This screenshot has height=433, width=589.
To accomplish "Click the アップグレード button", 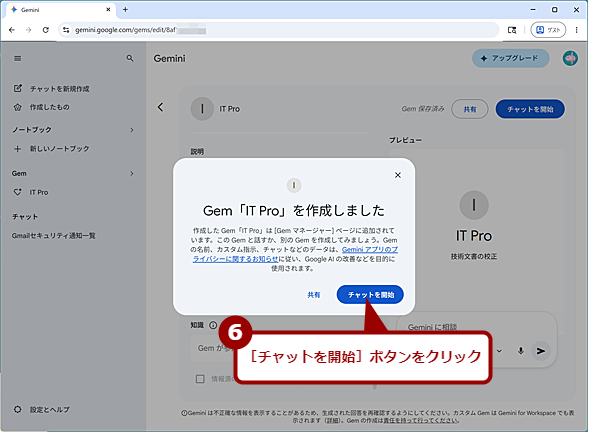I will coord(510,58).
